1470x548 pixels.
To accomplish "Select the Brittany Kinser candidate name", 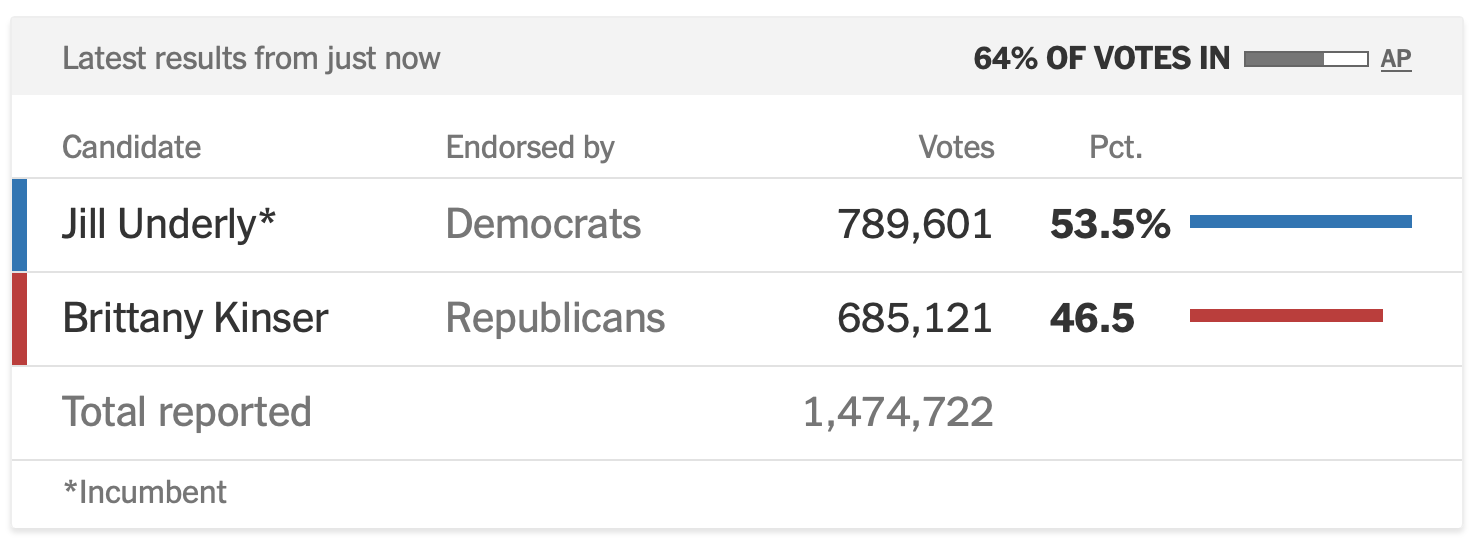I will click(x=195, y=319).
